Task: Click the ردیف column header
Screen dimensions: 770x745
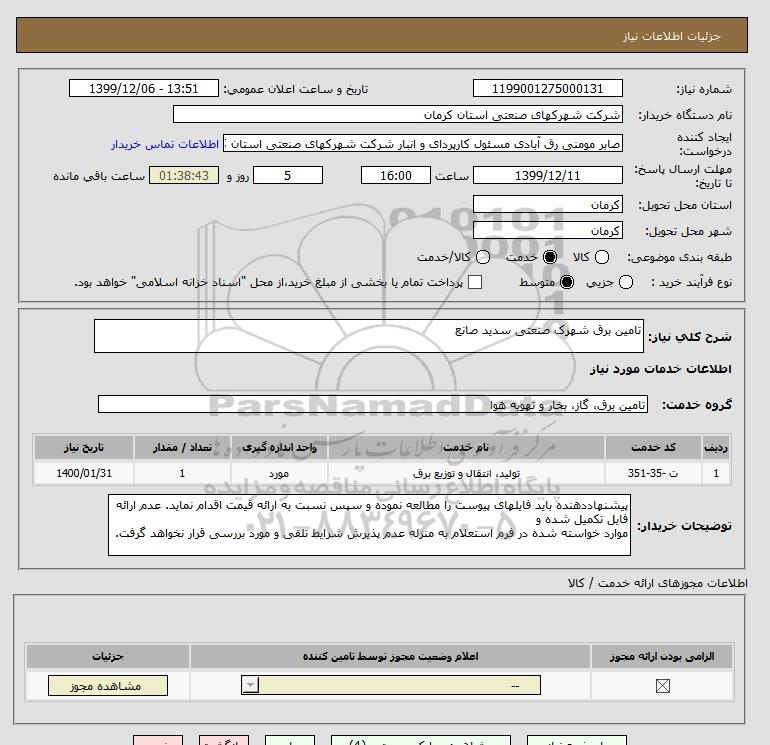Action: pyautogui.click(x=715, y=447)
